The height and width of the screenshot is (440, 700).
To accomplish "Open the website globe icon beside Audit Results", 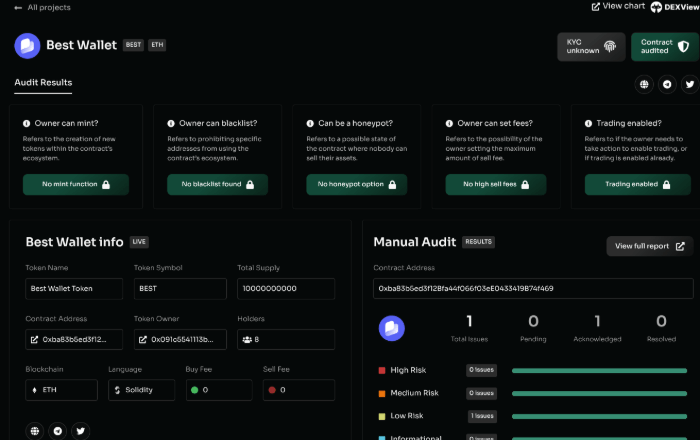I will pos(645,85).
